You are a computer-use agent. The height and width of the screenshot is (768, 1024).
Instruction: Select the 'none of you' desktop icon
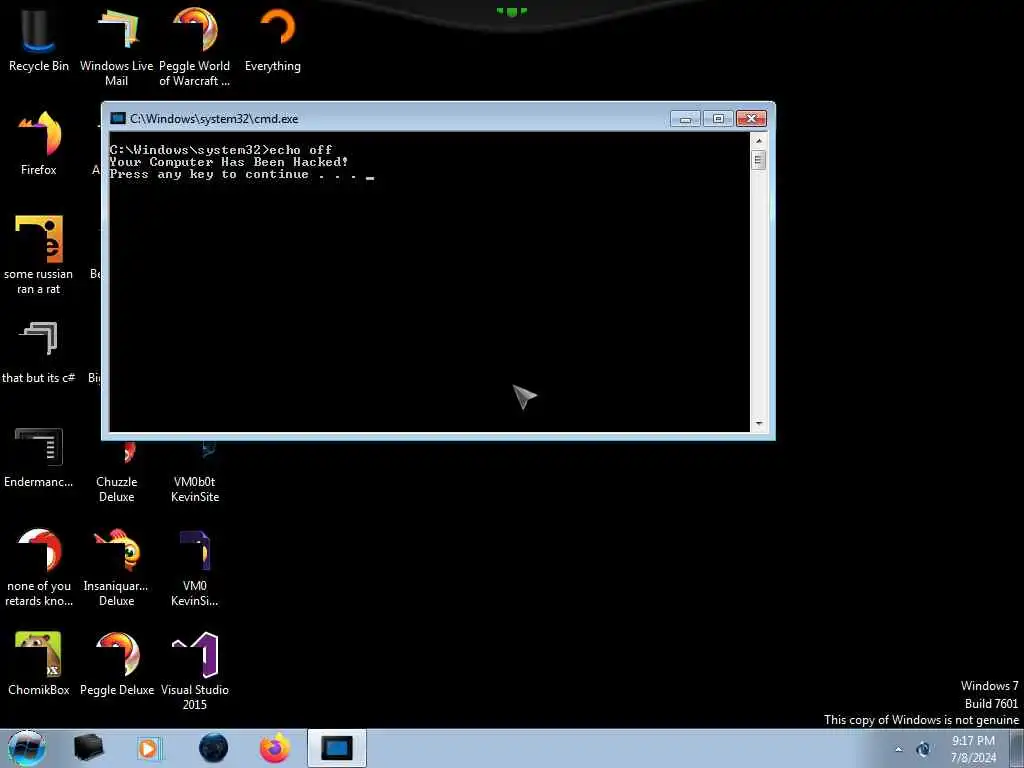(x=39, y=568)
